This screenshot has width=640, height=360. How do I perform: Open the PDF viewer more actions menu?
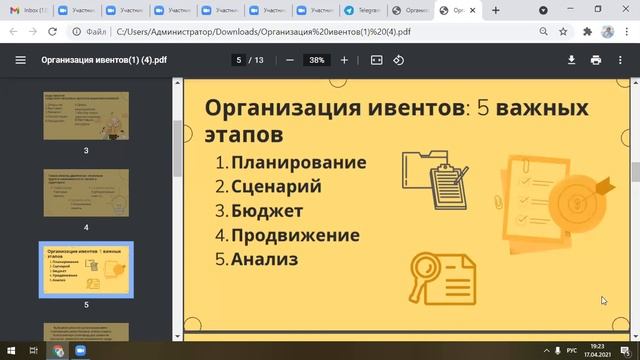620,60
